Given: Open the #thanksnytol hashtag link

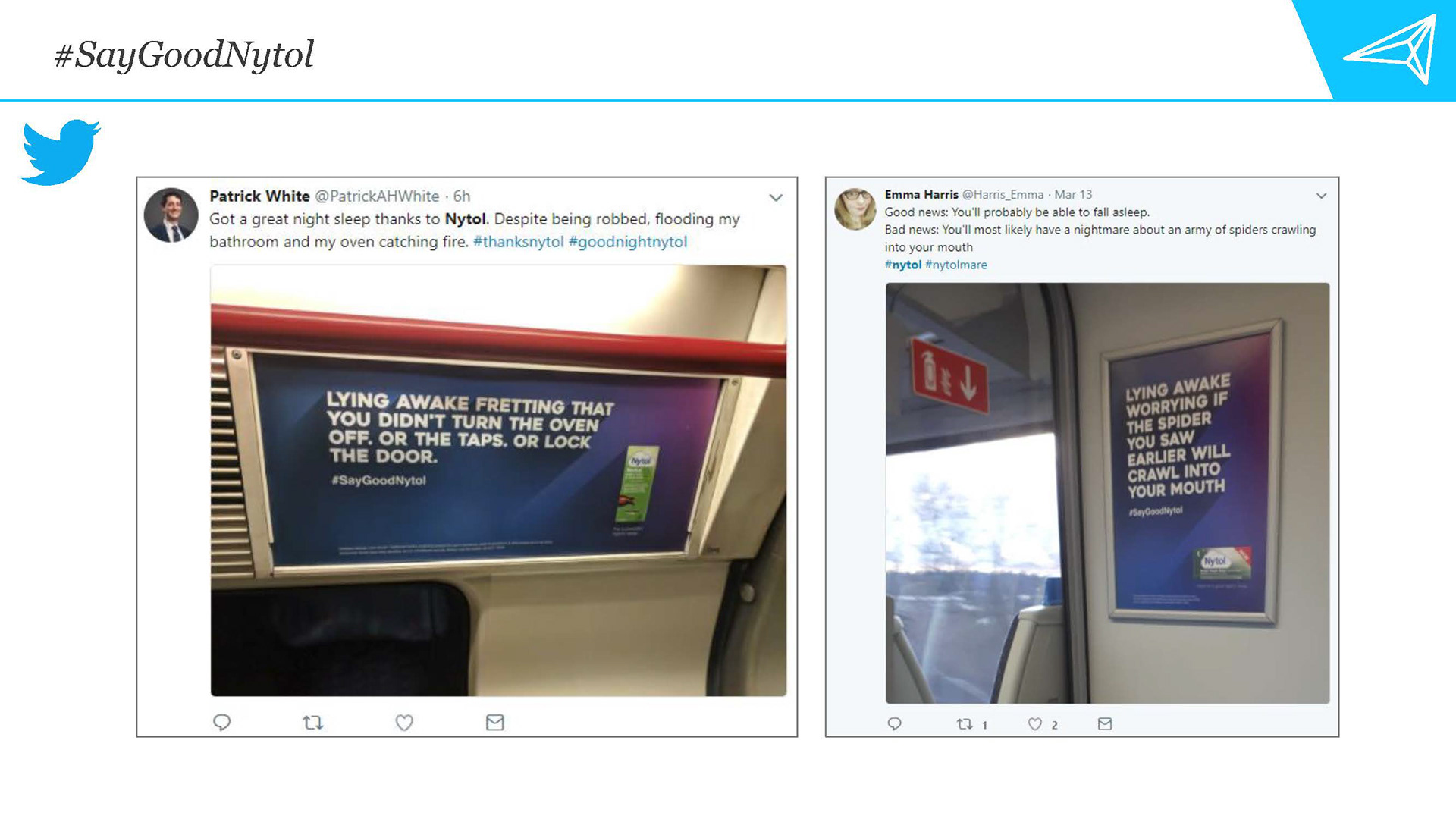Looking at the screenshot, I should (x=519, y=242).
